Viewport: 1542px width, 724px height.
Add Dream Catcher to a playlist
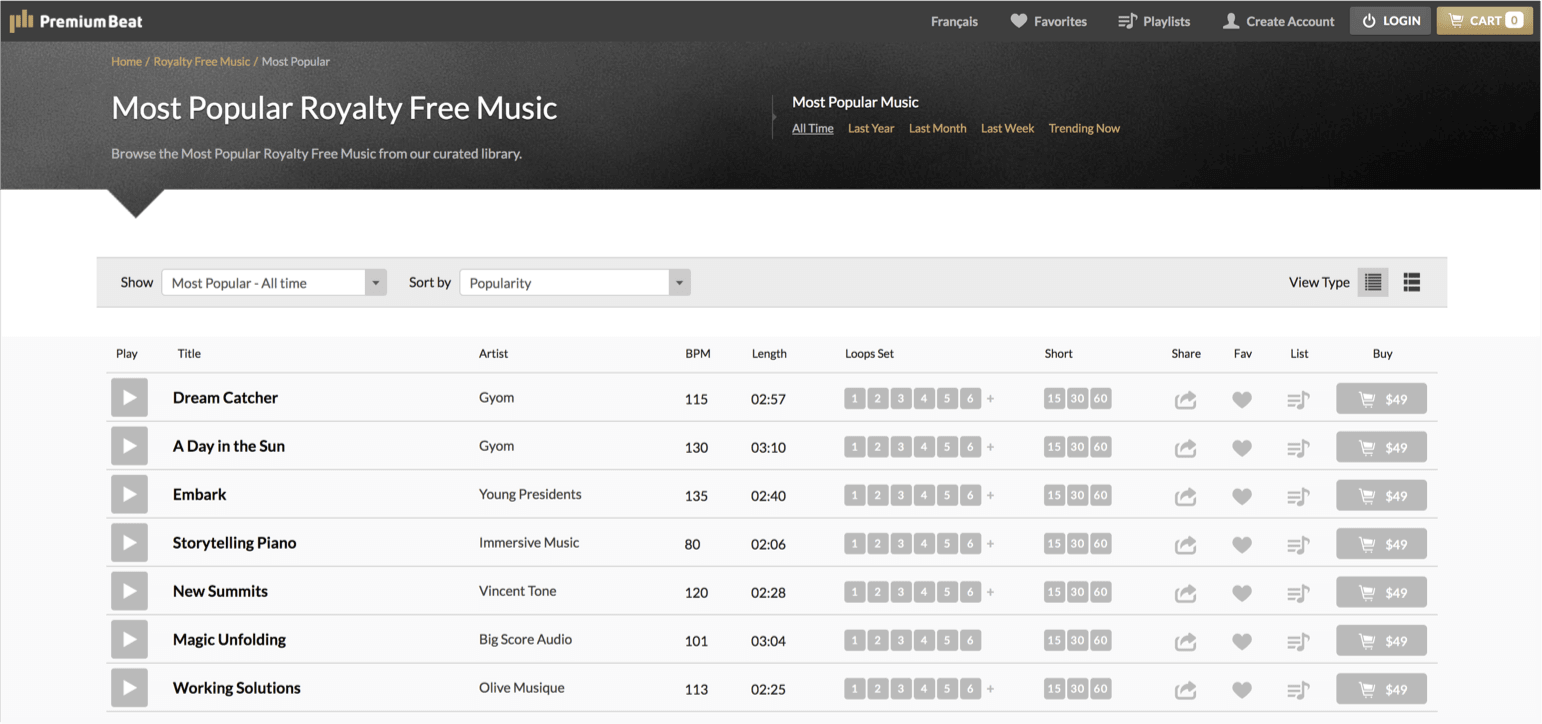[x=1298, y=399]
